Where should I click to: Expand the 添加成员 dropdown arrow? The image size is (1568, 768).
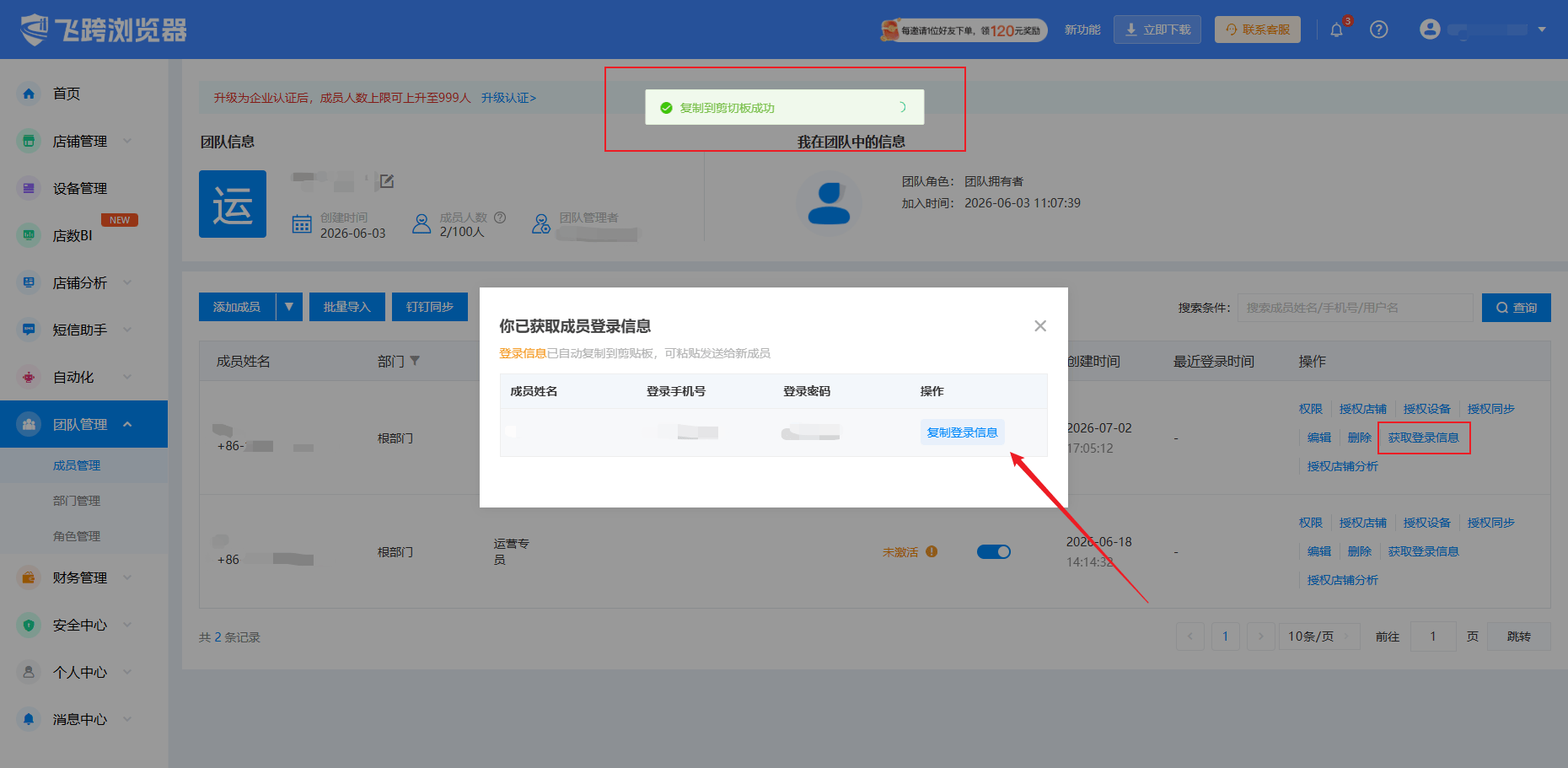tap(289, 307)
